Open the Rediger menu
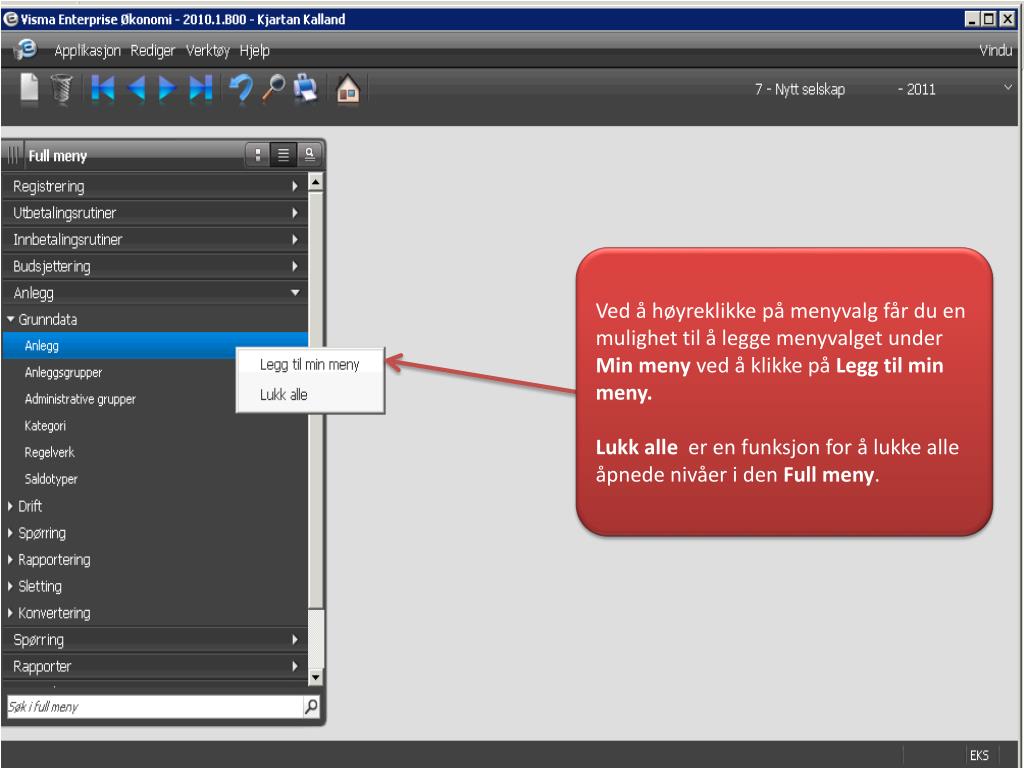1024x768 pixels. pos(153,50)
